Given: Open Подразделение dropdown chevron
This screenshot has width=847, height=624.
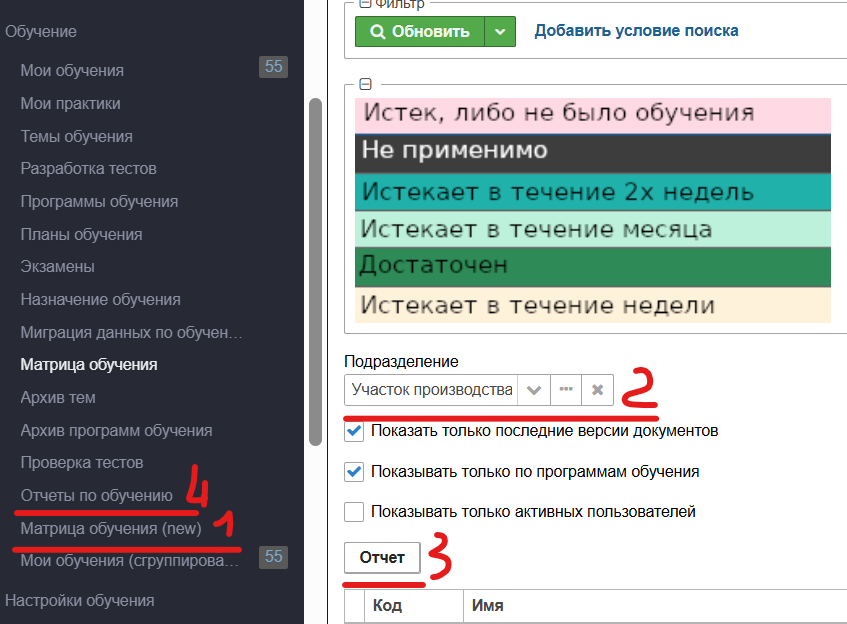Looking at the screenshot, I should tap(534, 390).
